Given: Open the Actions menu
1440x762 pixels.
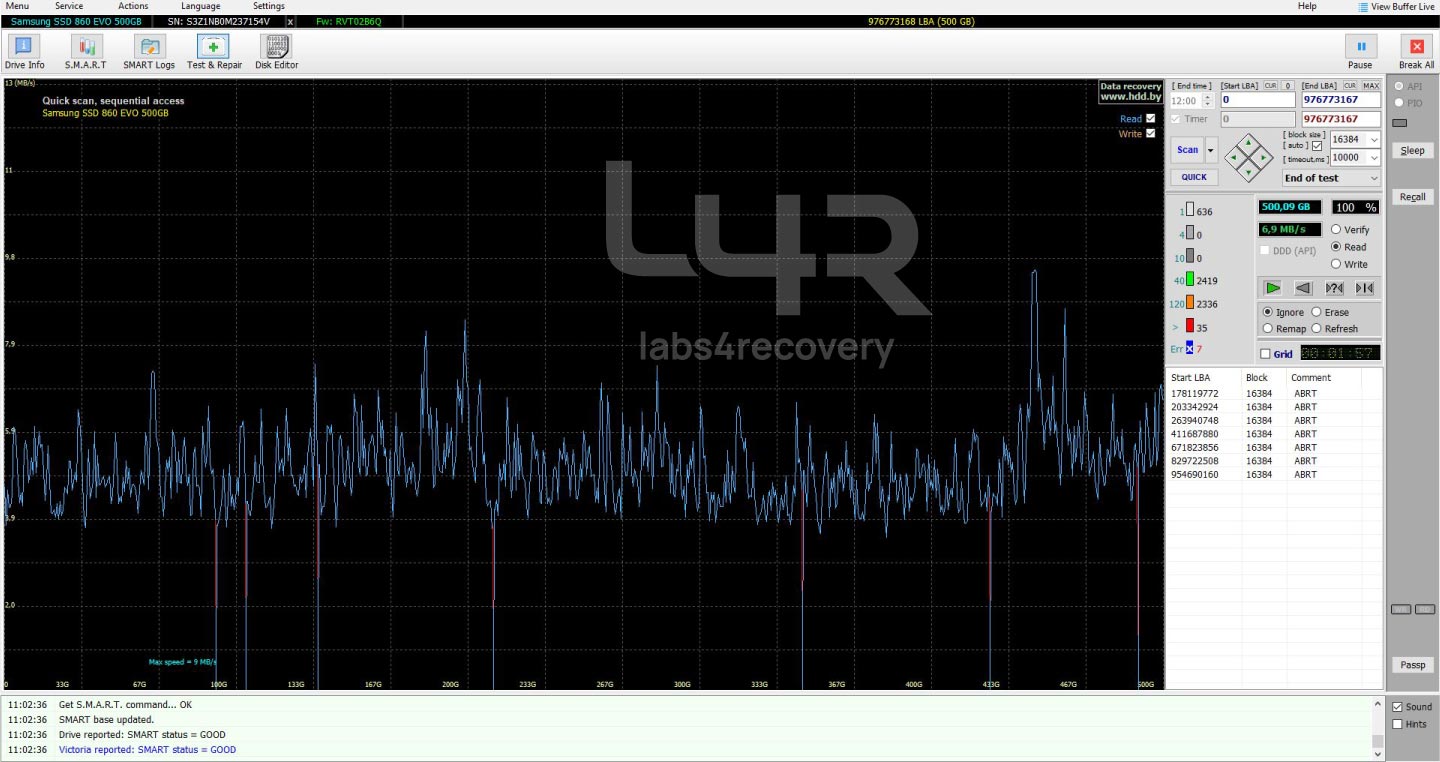Looking at the screenshot, I should 133,6.
